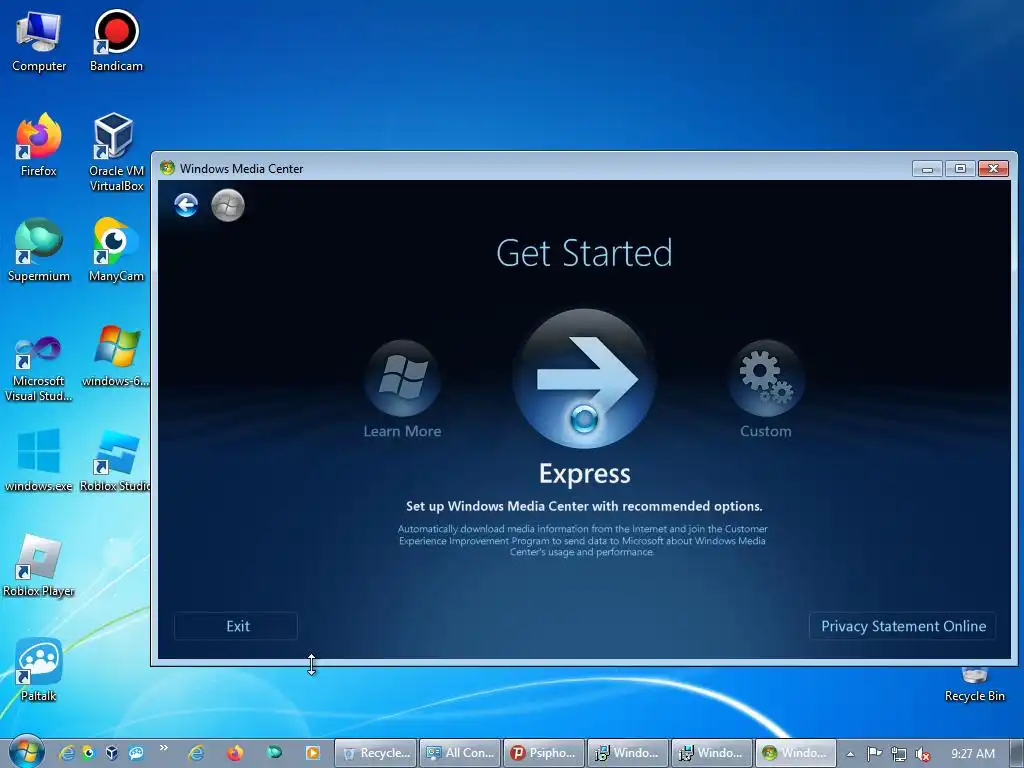Select the Firefox desktop shortcut

(39, 145)
